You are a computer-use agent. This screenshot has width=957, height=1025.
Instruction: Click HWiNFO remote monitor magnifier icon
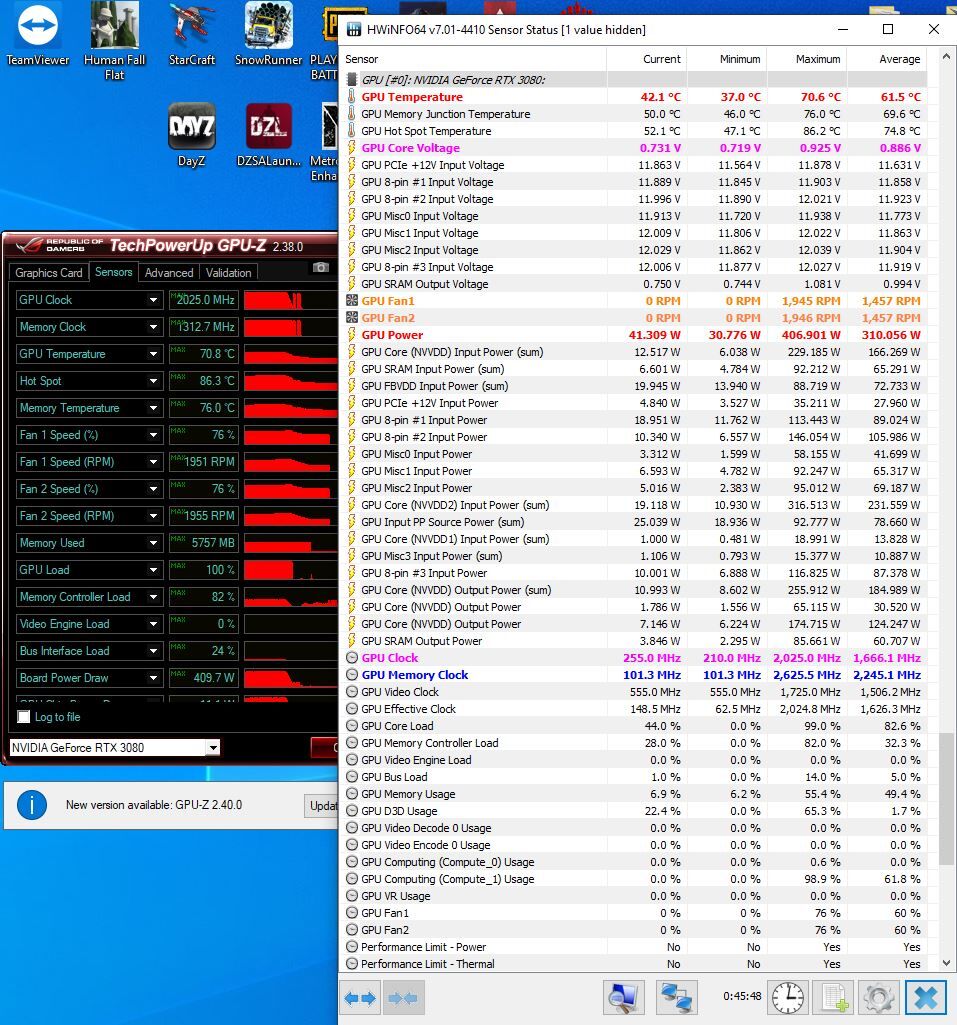(623, 998)
